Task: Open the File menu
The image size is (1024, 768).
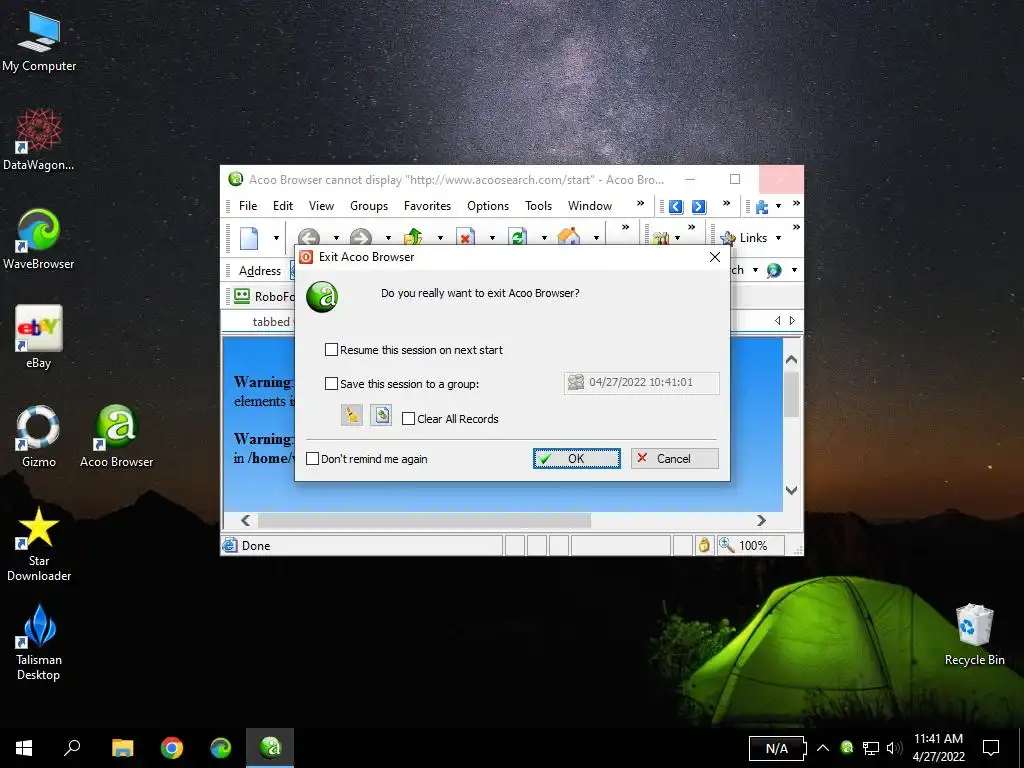Action: [x=248, y=206]
